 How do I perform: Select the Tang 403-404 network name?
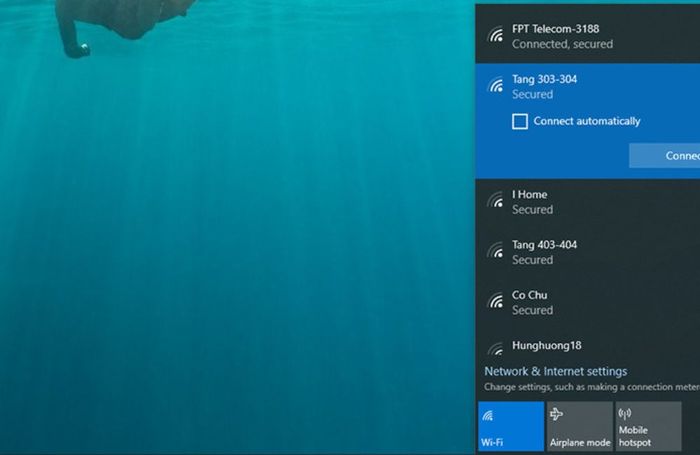pyautogui.click(x=544, y=245)
